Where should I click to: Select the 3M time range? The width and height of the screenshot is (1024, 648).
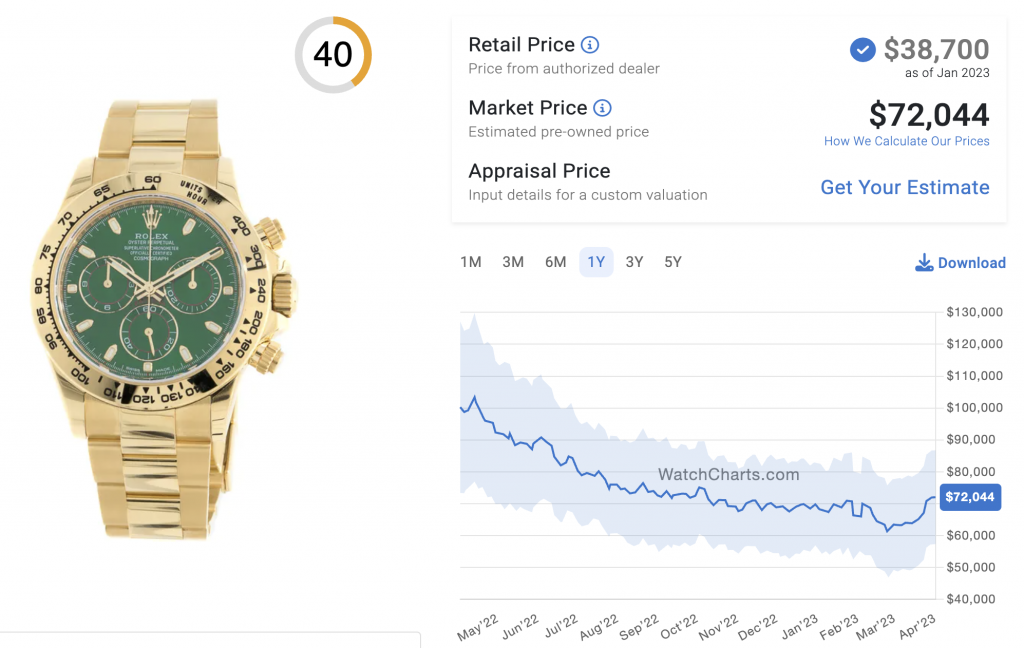click(513, 261)
